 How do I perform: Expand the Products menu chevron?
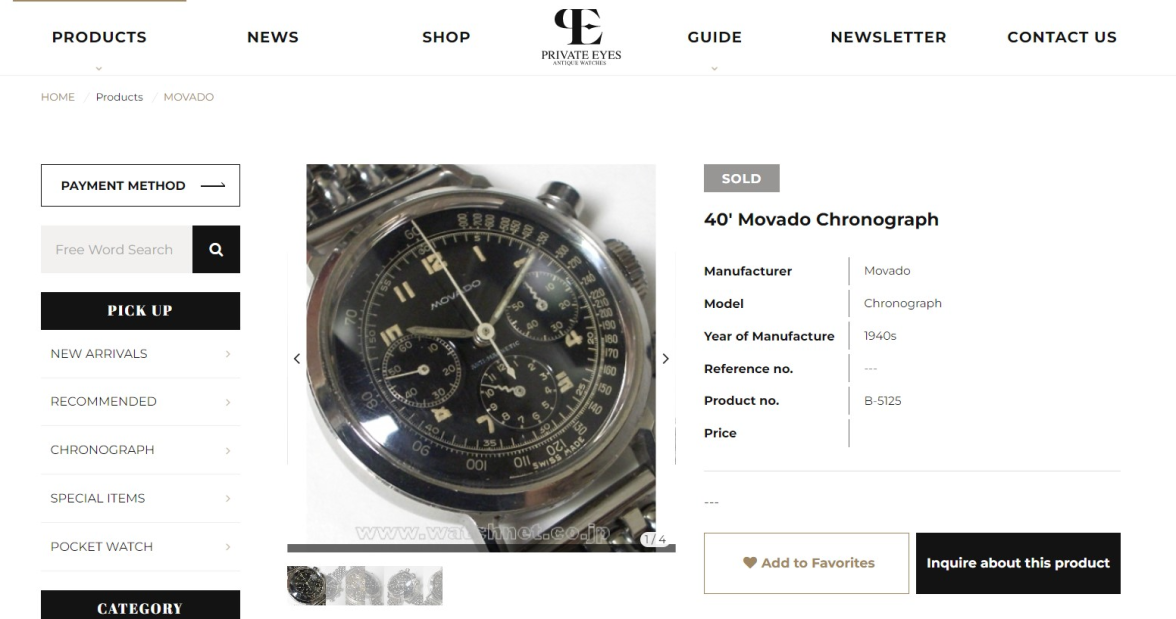[x=99, y=68]
